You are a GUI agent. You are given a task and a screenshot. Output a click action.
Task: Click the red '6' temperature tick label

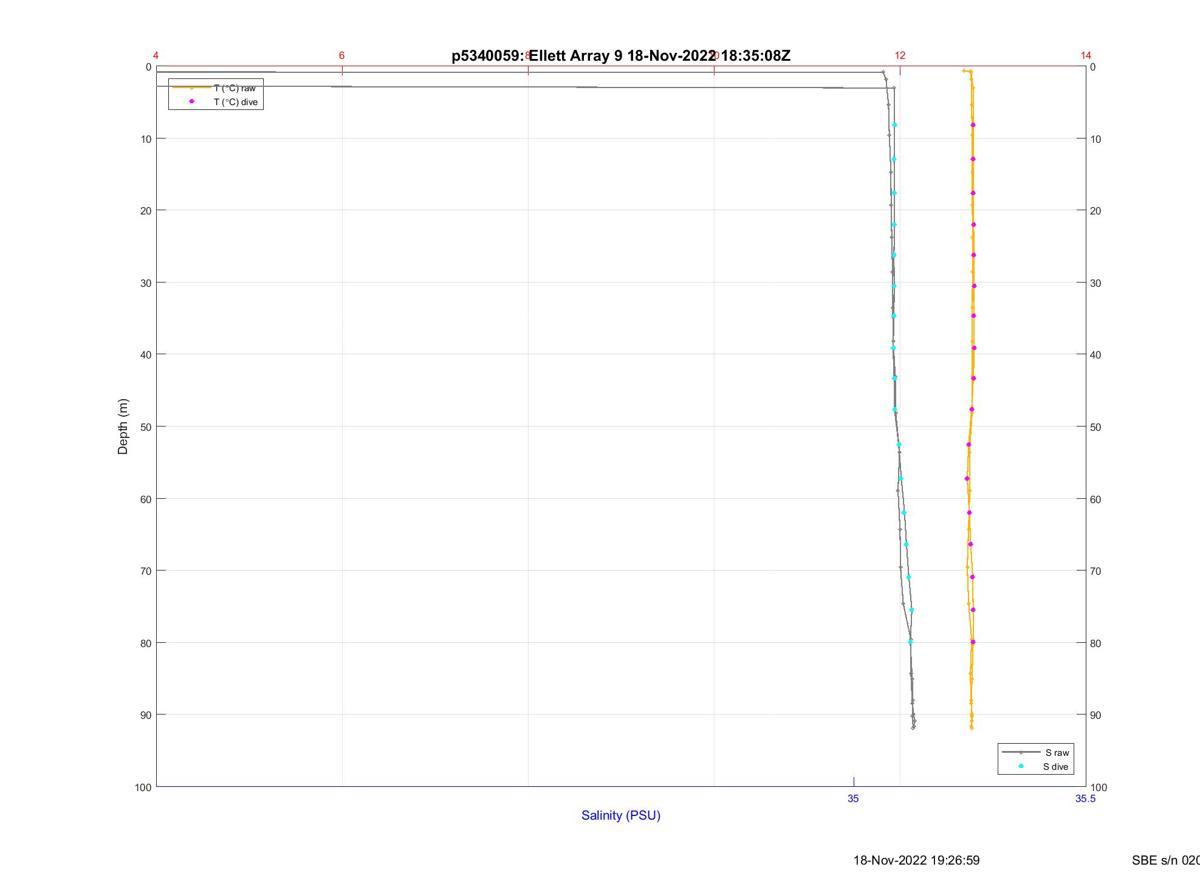342,56
